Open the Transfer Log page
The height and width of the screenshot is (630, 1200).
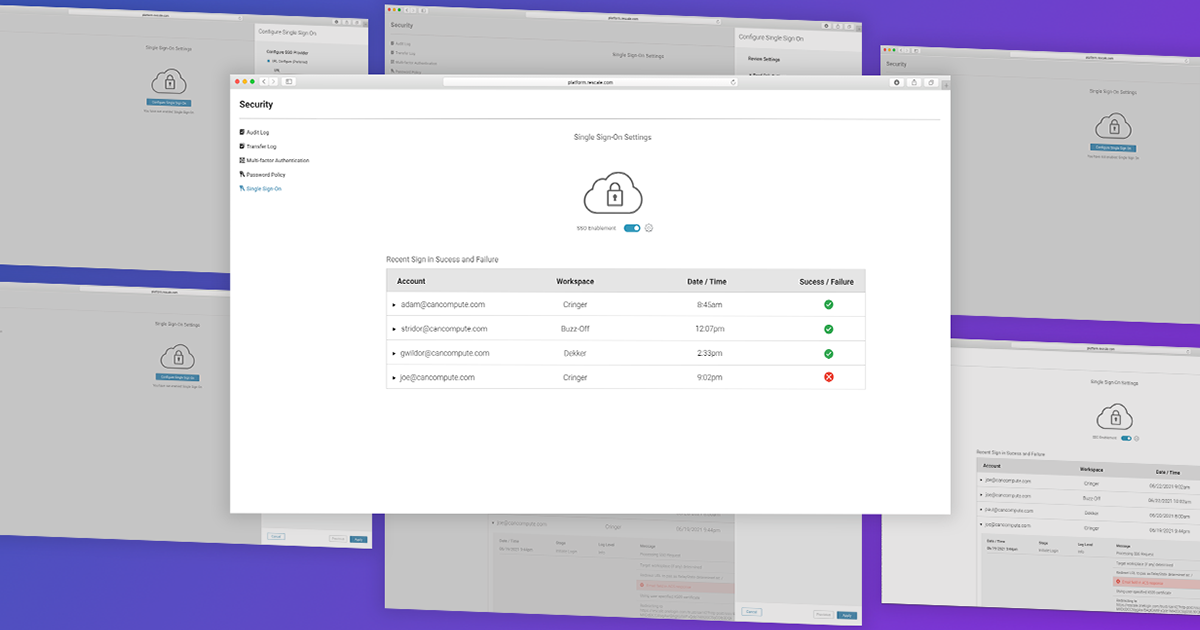[x=258, y=146]
